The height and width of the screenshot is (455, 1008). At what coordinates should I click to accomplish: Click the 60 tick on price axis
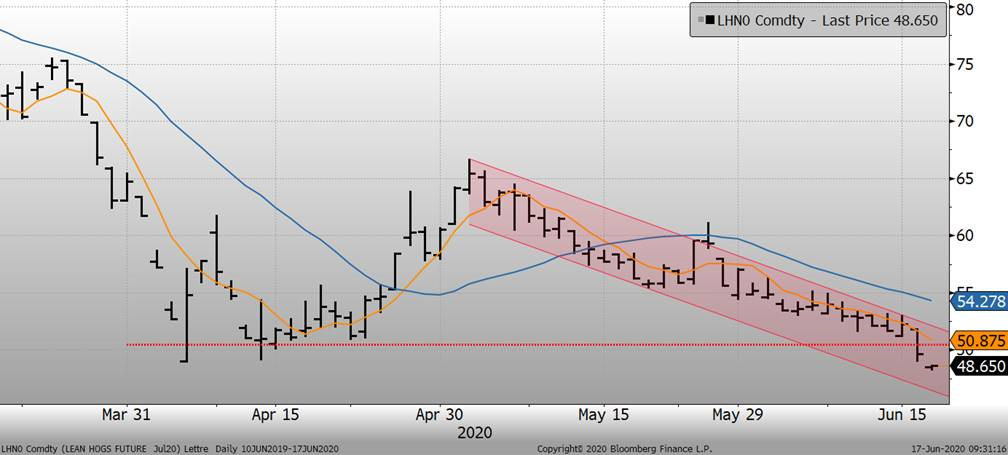coord(964,236)
